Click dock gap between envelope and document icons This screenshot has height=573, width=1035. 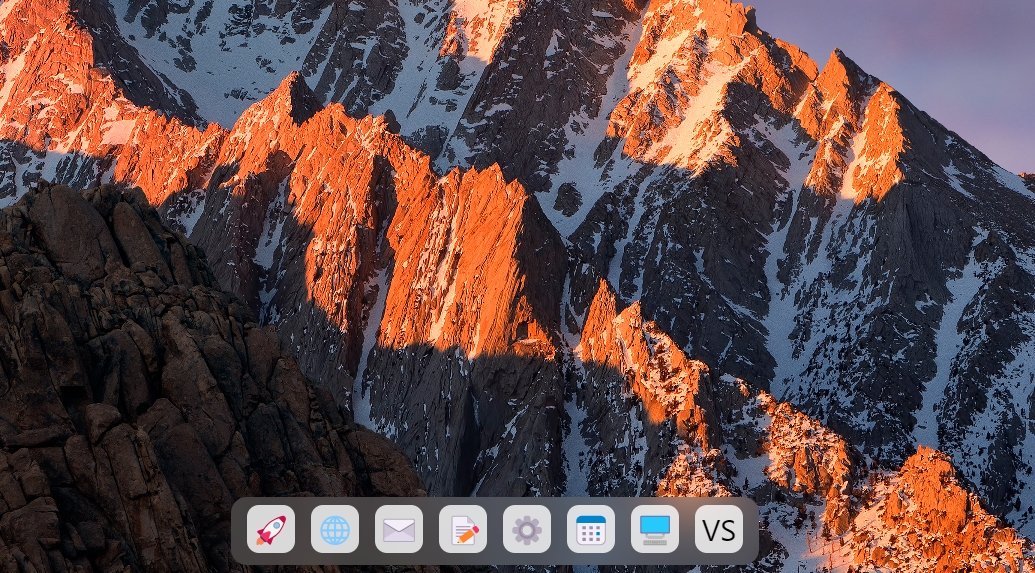(431, 530)
